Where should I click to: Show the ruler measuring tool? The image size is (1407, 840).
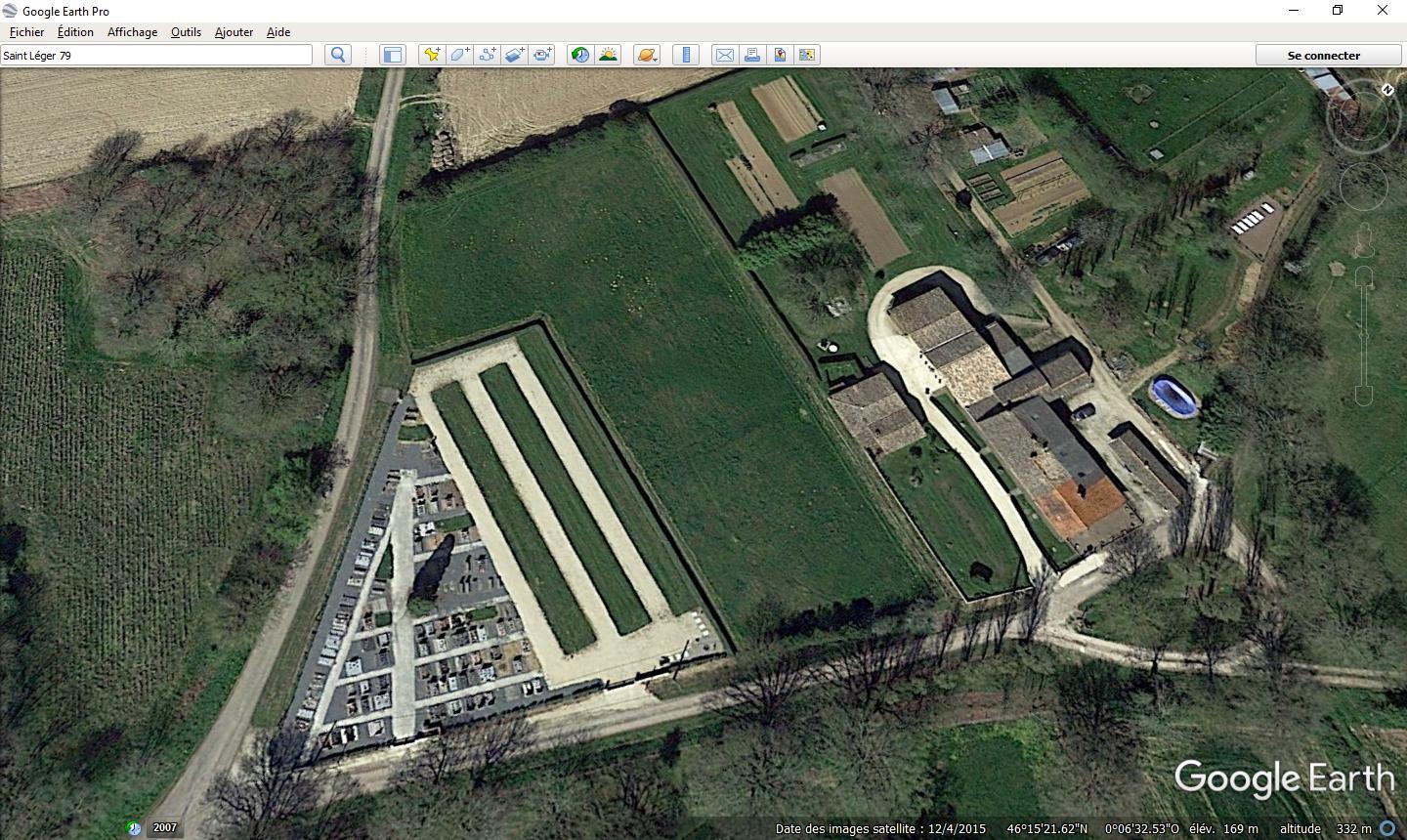click(x=686, y=55)
